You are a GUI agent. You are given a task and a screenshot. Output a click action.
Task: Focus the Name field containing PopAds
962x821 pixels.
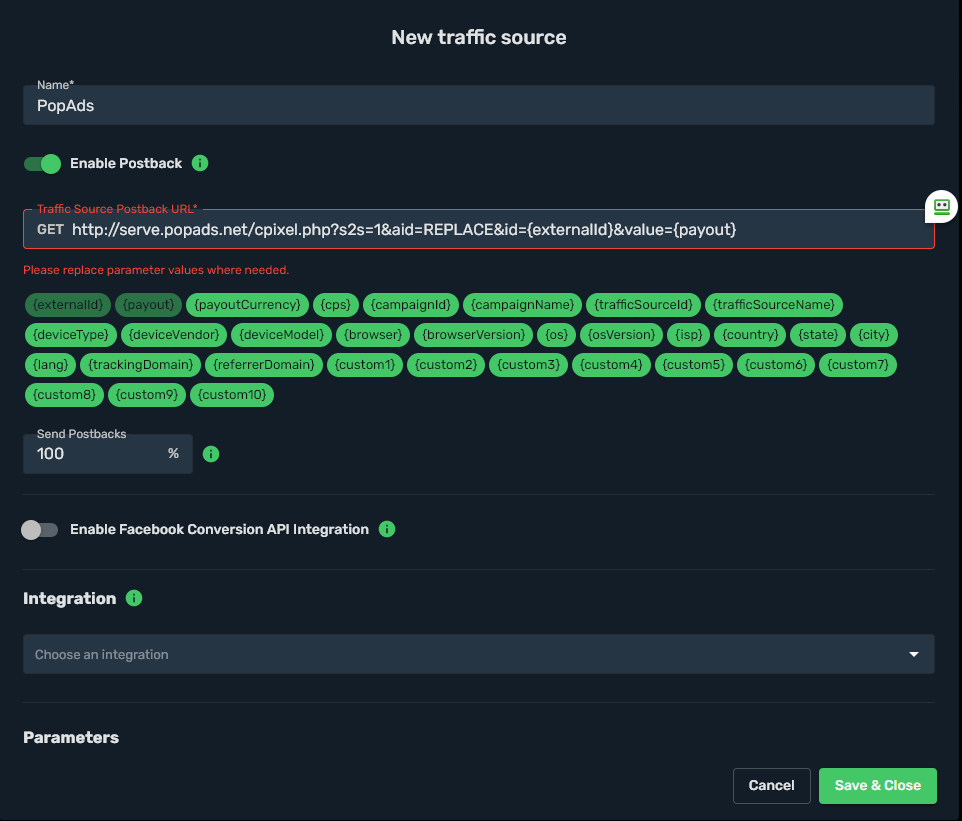coord(479,106)
